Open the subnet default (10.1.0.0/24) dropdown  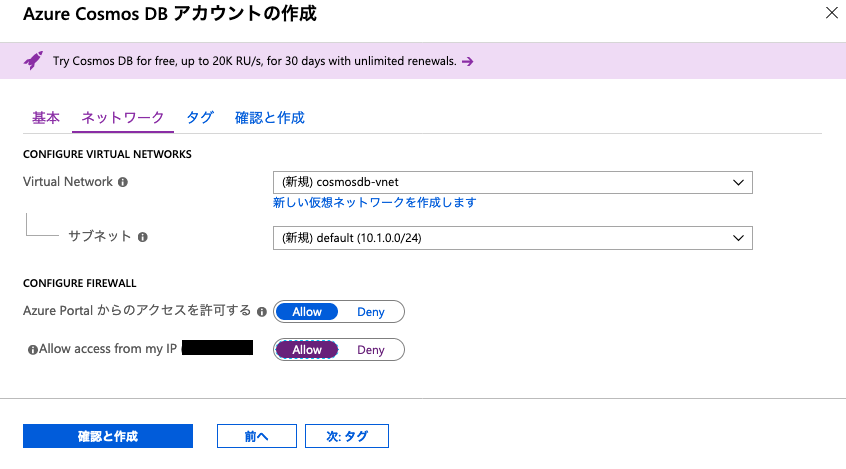[x=513, y=238]
